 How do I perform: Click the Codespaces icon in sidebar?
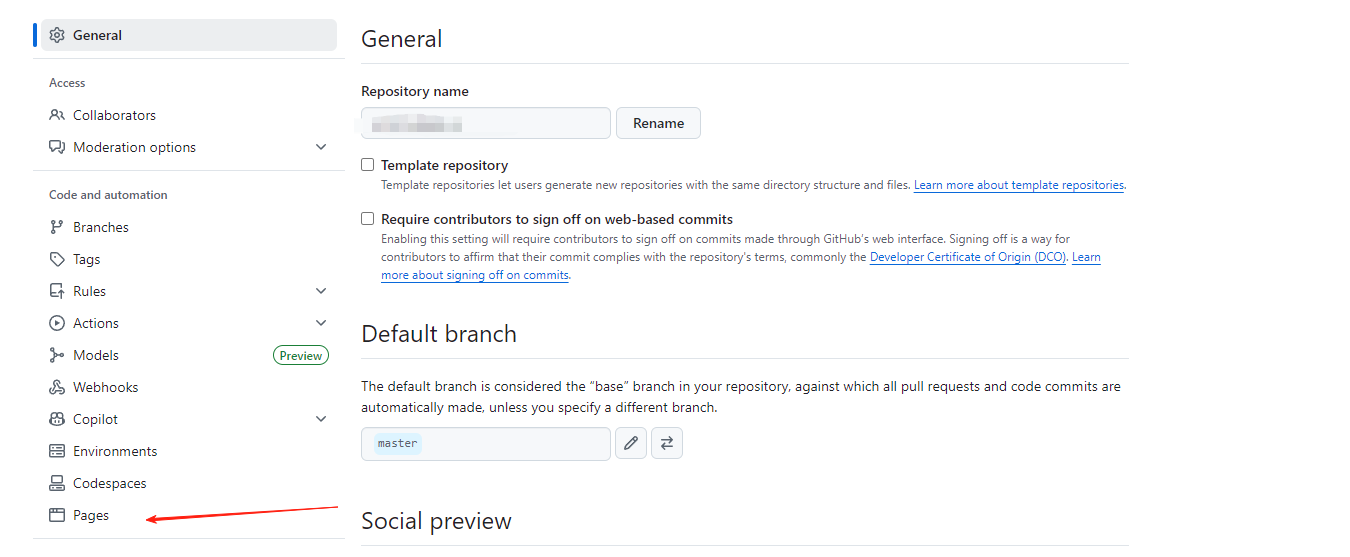click(57, 483)
